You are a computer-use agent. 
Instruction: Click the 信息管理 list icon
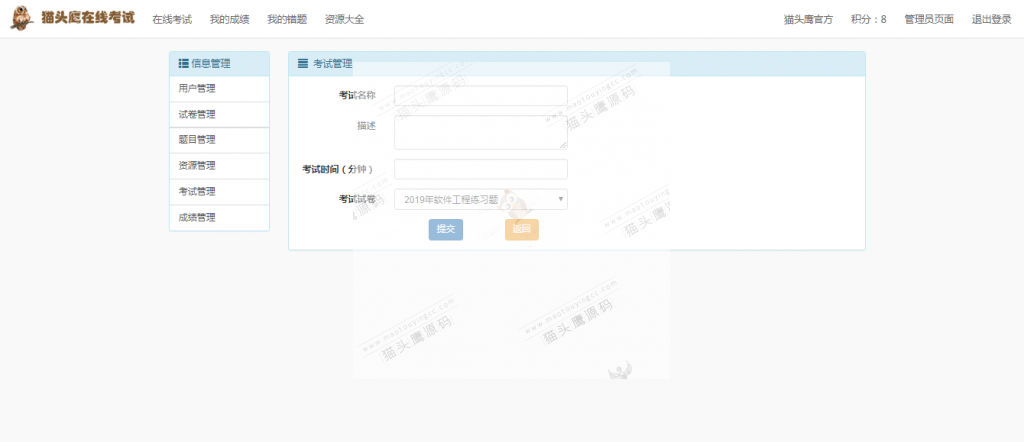[184, 64]
